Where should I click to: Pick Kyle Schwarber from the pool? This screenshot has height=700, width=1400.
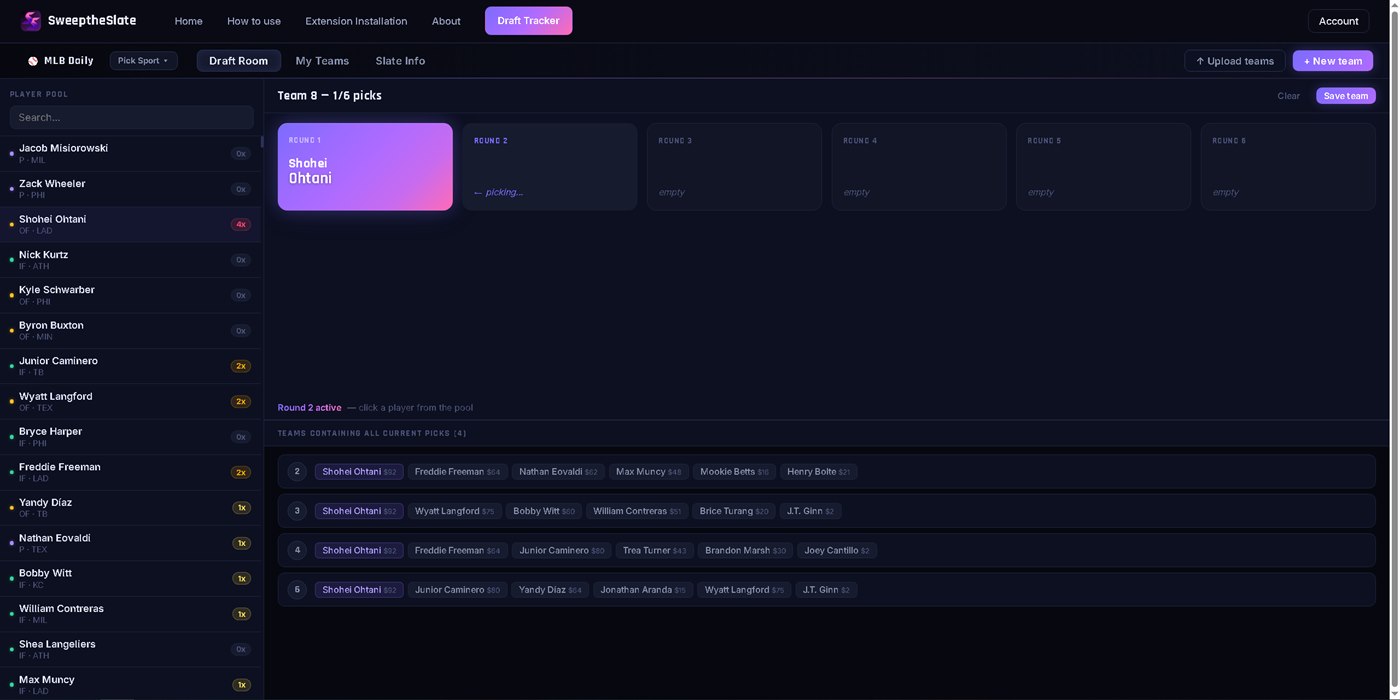130,295
